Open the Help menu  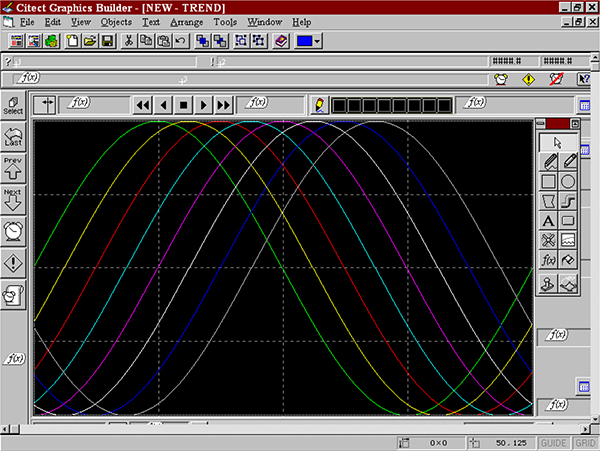pyautogui.click(x=302, y=22)
